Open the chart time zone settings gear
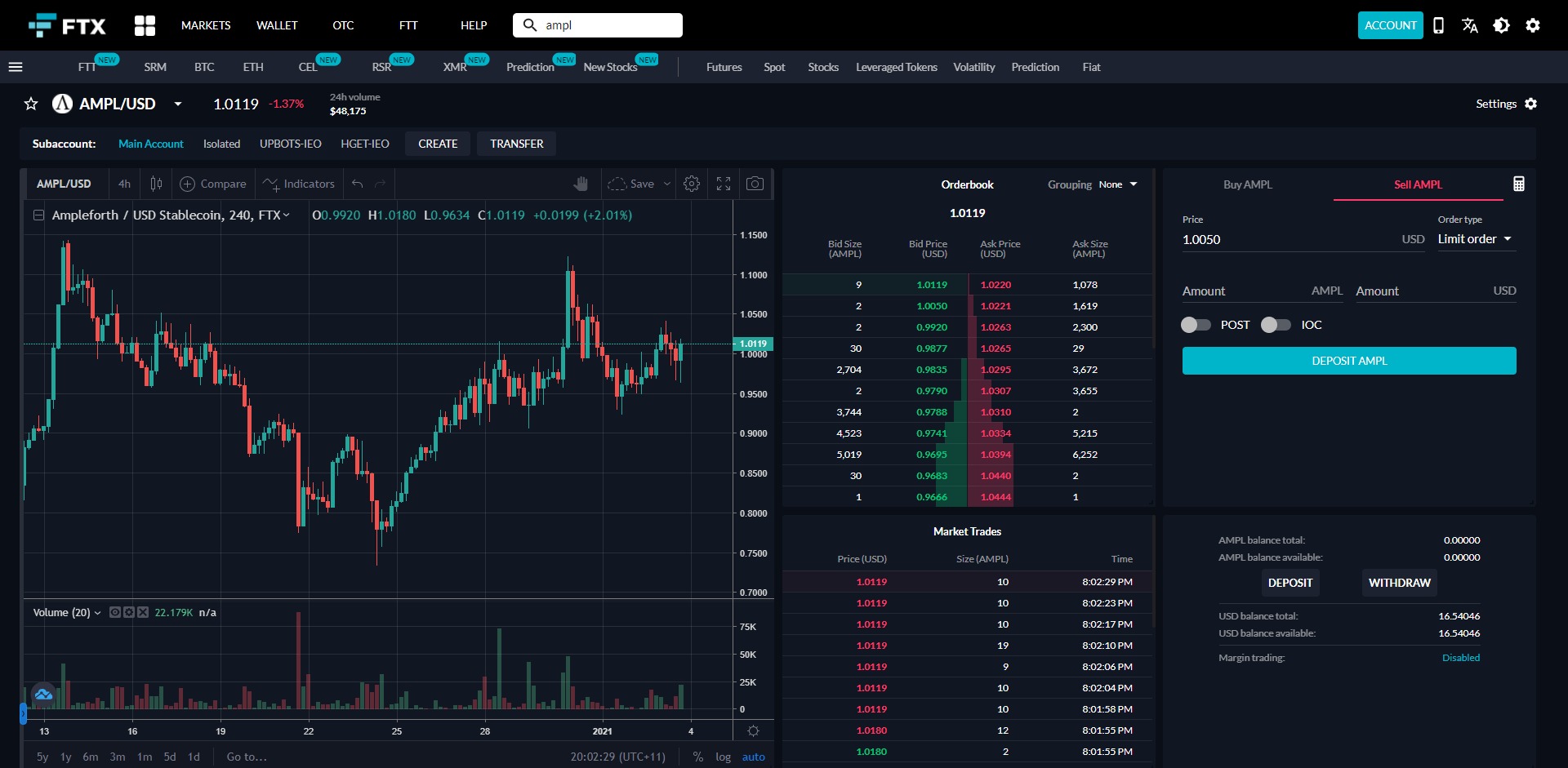This screenshot has width=1568, height=768. (753, 731)
